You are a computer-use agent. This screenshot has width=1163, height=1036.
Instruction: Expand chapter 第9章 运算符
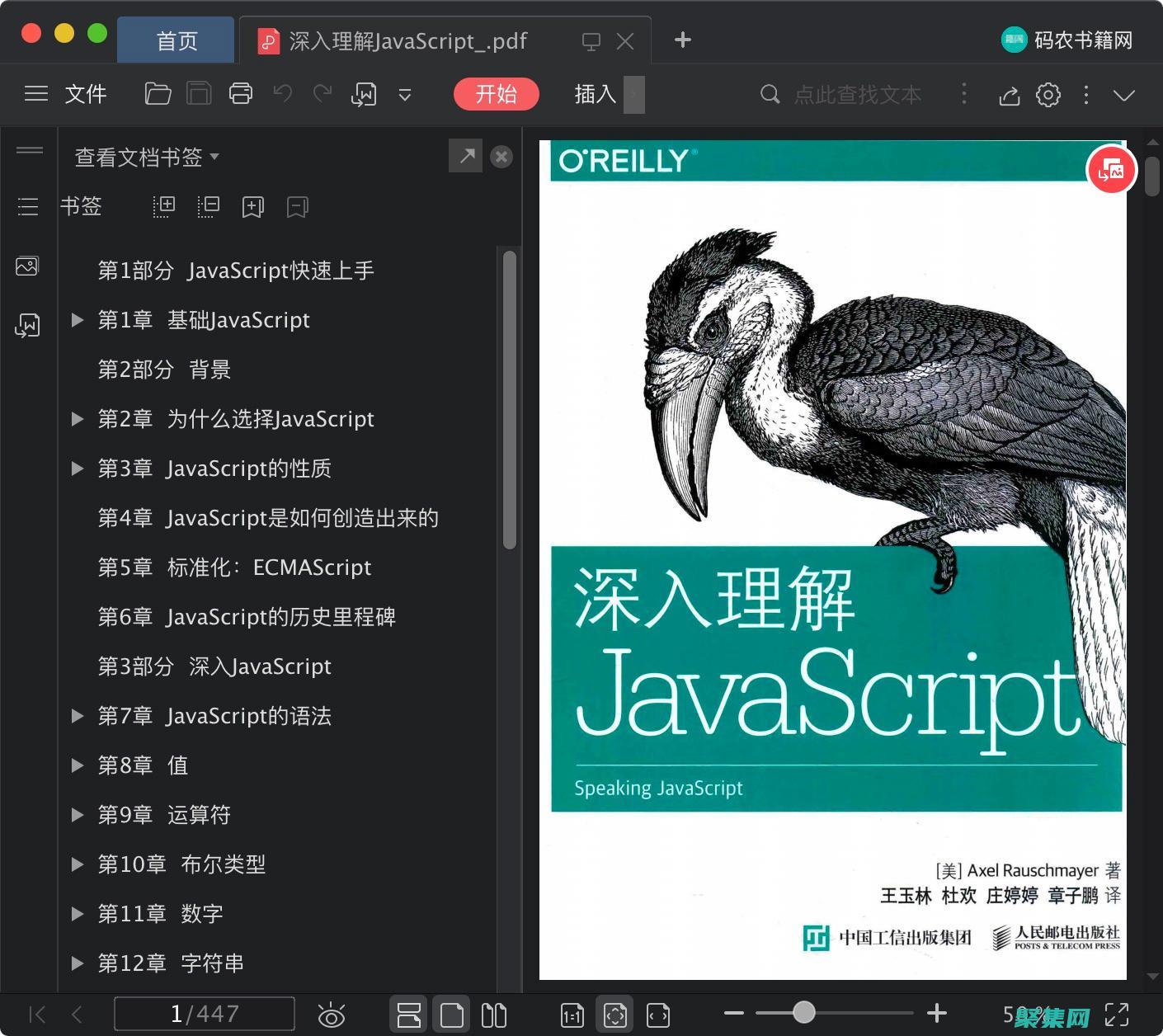pos(77,815)
